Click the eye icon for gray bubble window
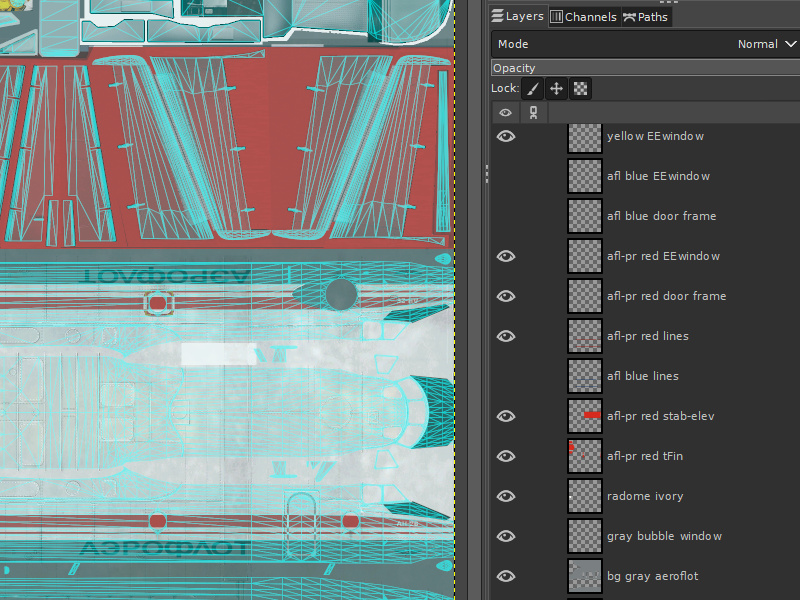This screenshot has height=600, width=800. (506, 536)
